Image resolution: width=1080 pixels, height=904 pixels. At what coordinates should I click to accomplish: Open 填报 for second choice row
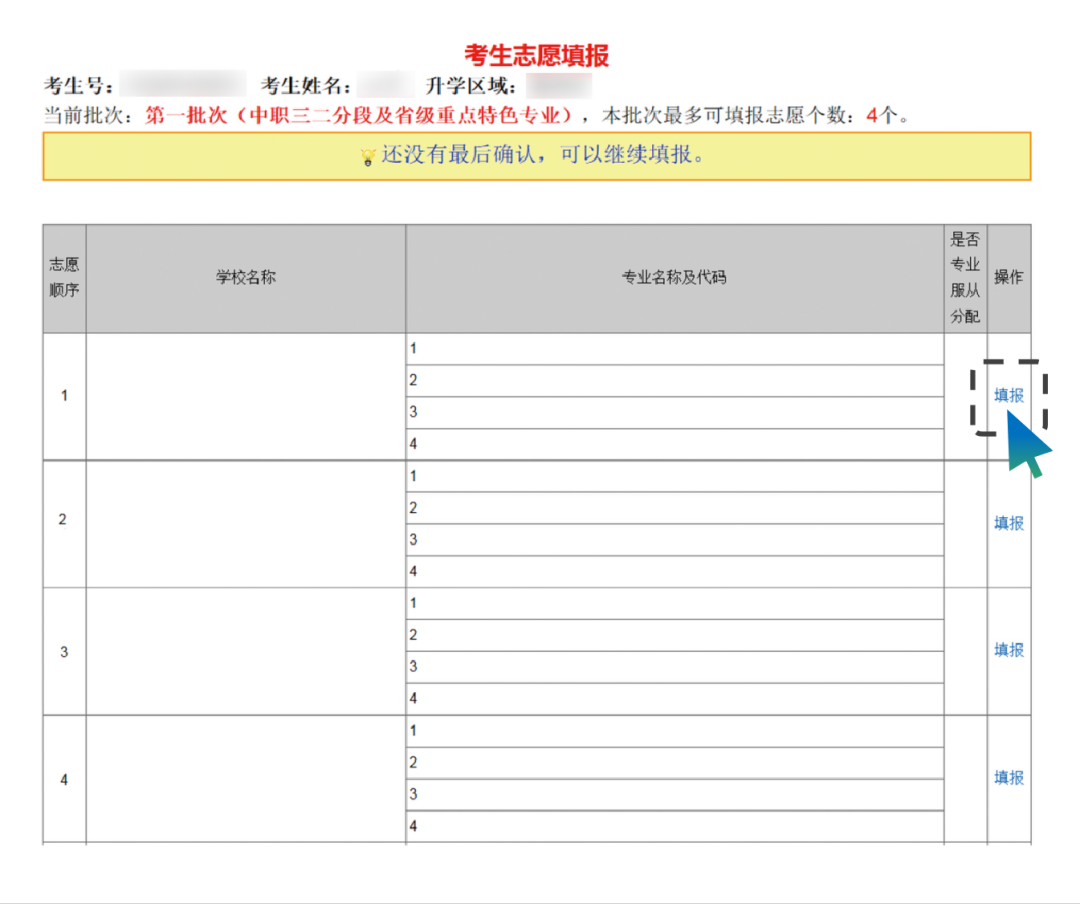[1008, 523]
